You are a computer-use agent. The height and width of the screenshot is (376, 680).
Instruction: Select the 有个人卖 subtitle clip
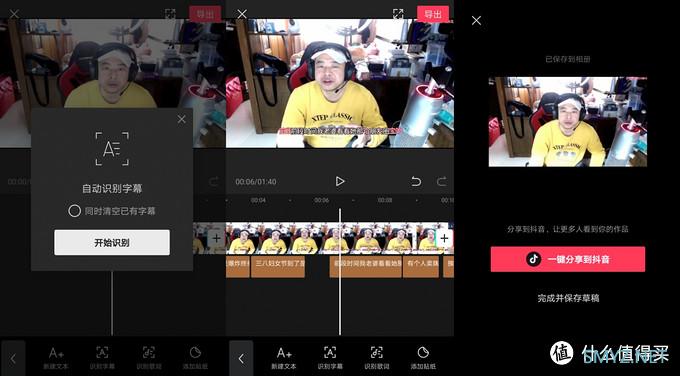tap(421, 266)
